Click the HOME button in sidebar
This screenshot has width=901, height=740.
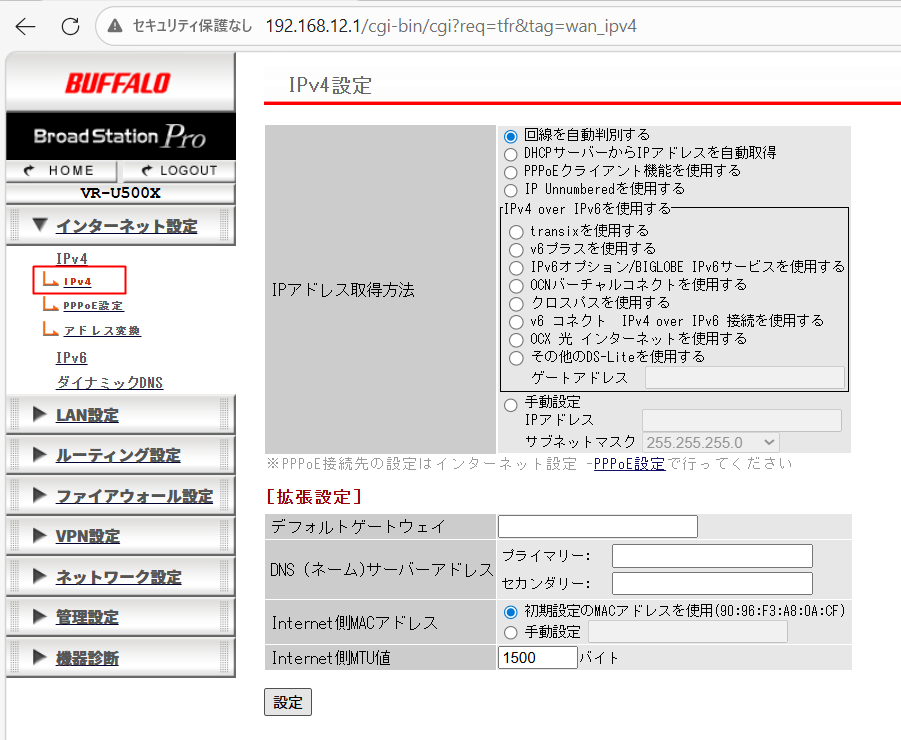coord(61,171)
